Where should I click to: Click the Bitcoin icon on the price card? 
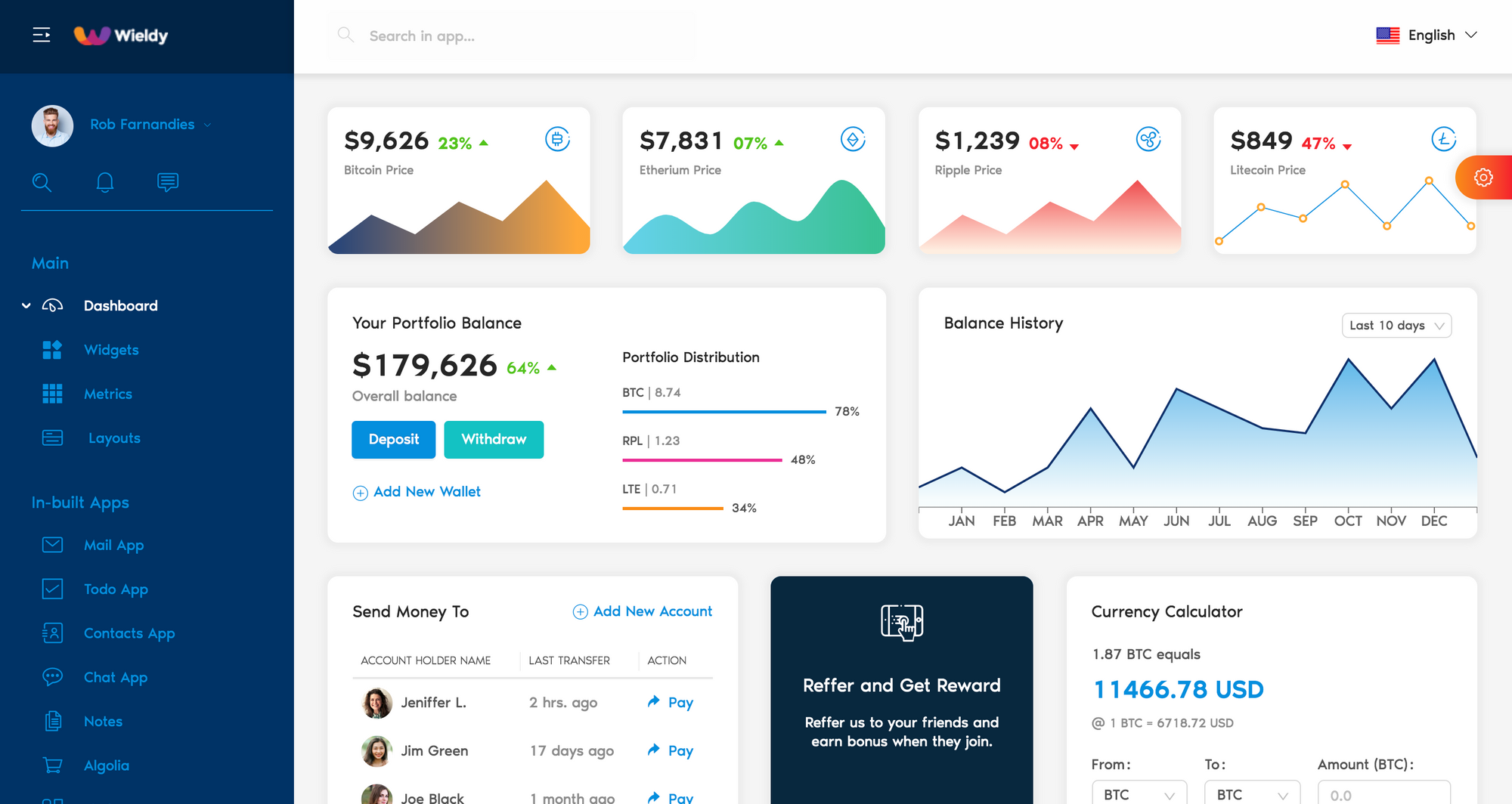(x=558, y=140)
